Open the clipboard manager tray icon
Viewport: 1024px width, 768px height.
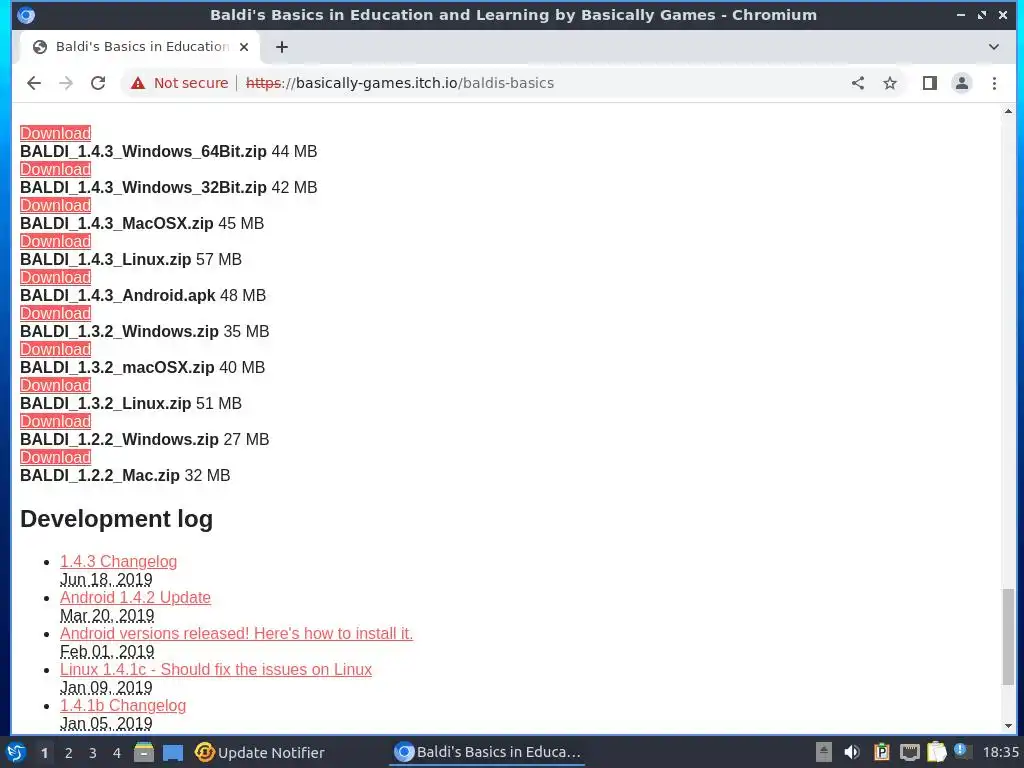(x=936, y=752)
